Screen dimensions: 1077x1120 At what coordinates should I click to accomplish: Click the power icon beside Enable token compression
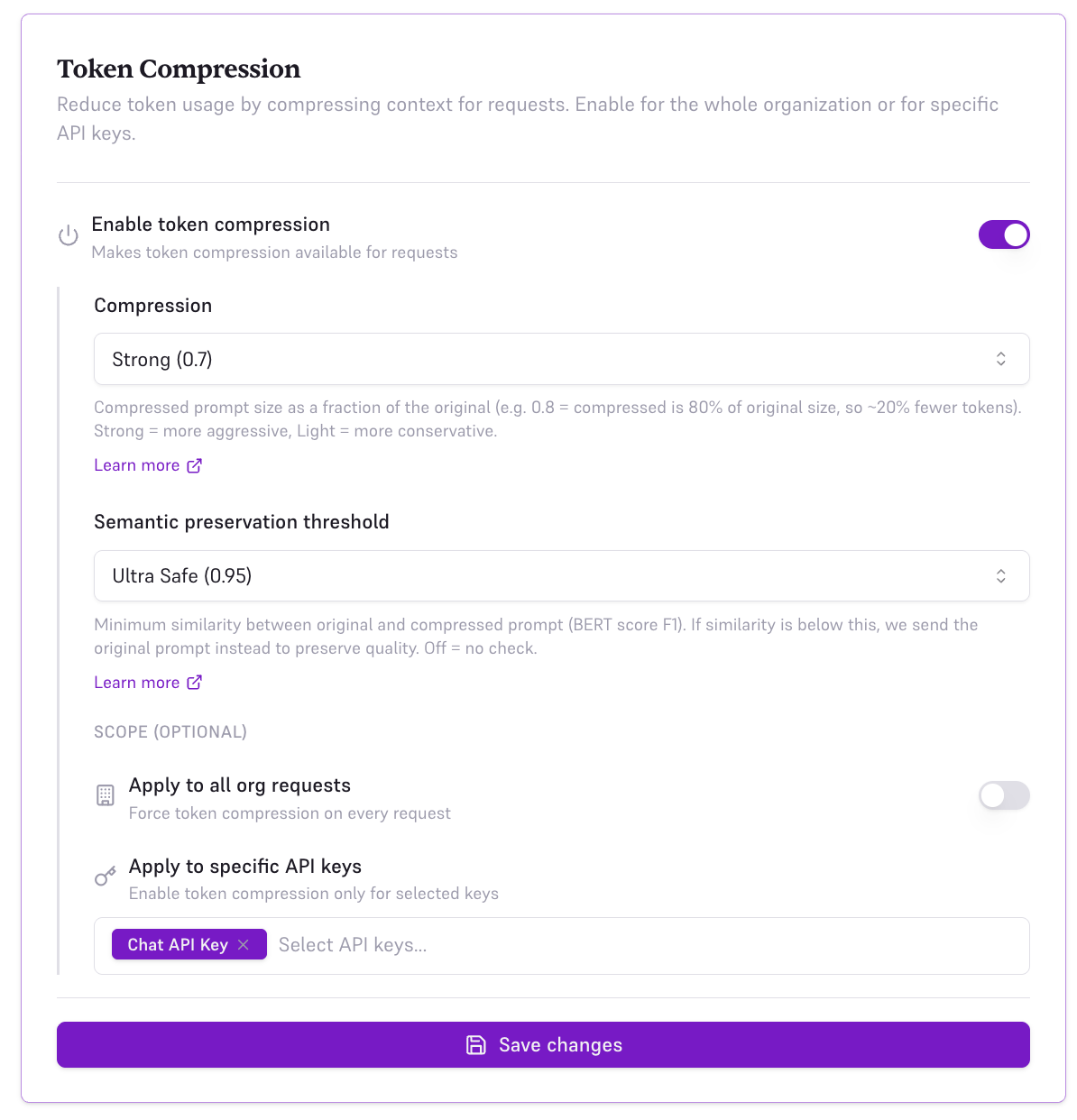pos(68,234)
